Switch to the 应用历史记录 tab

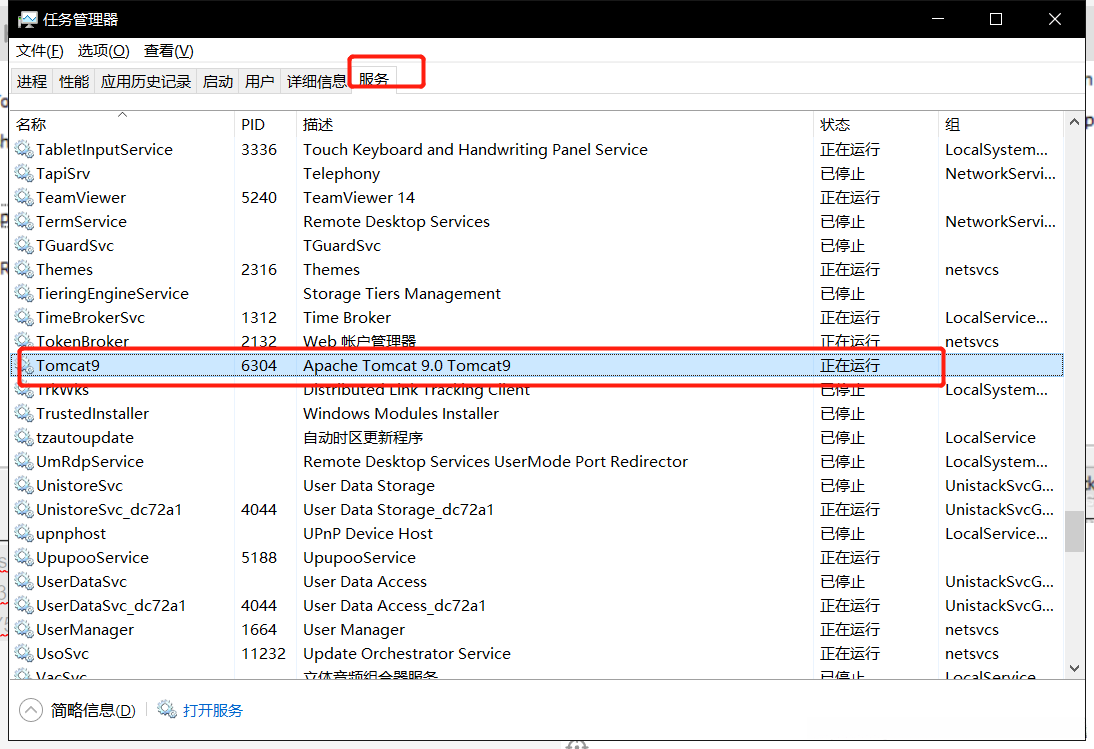coord(145,82)
